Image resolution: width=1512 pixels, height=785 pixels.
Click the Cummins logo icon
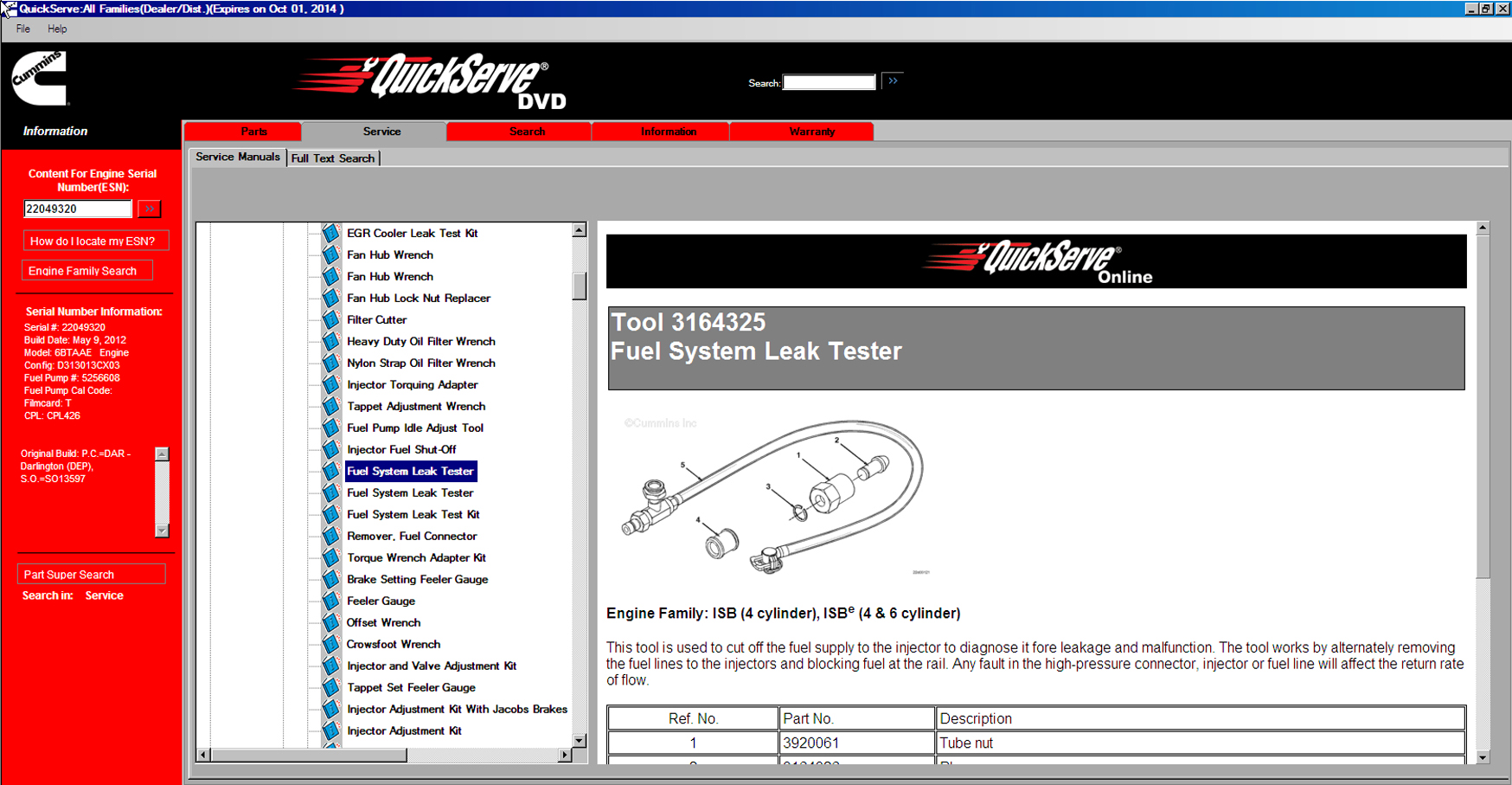pyautogui.click(x=40, y=79)
